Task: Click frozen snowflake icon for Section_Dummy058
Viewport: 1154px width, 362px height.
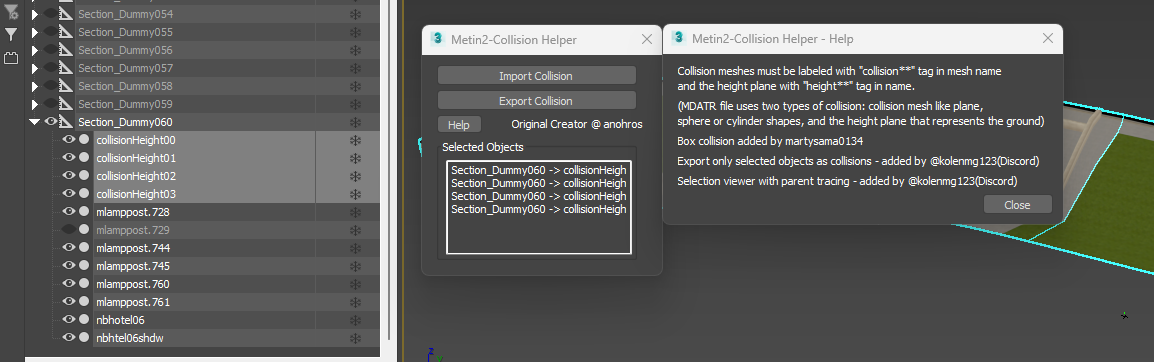Action: [x=355, y=86]
